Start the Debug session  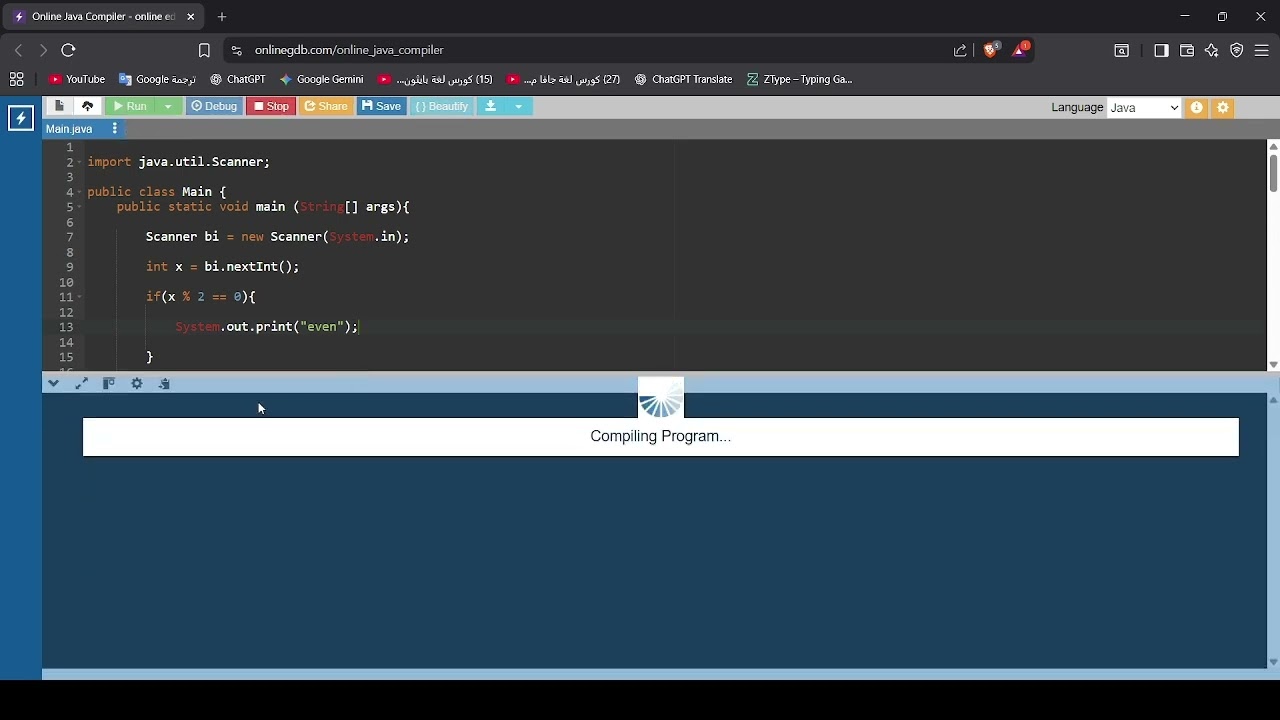[x=214, y=106]
